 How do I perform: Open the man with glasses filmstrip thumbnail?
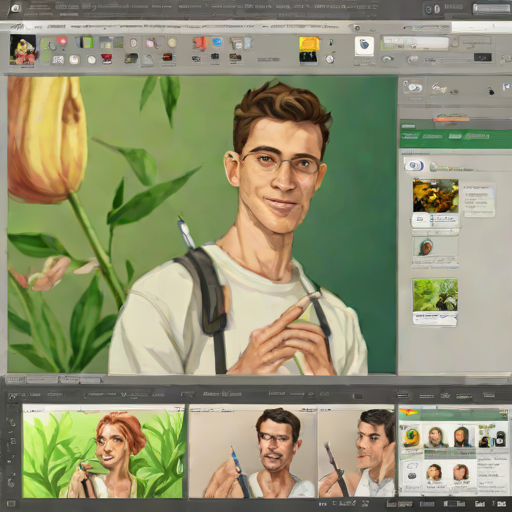[x=253, y=452]
